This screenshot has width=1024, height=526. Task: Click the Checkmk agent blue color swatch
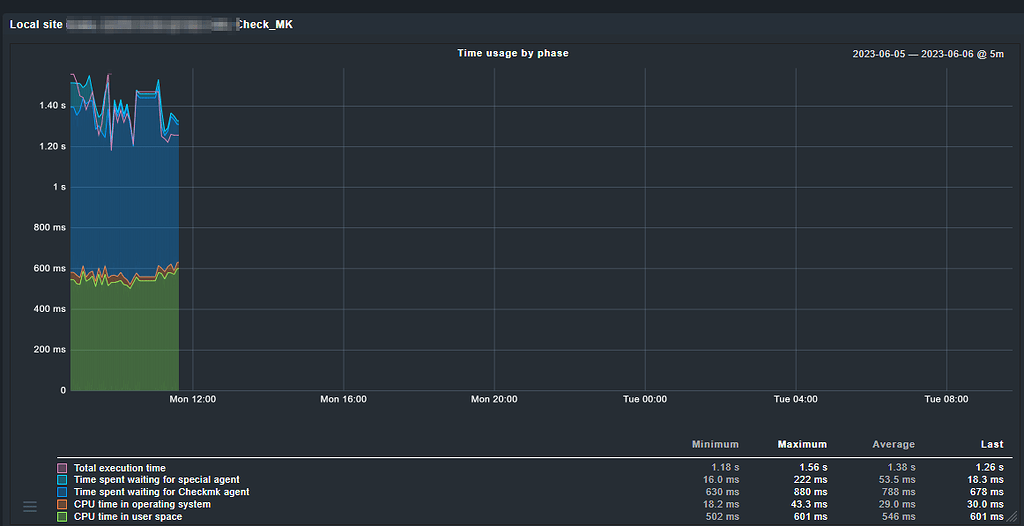(x=63, y=492)
